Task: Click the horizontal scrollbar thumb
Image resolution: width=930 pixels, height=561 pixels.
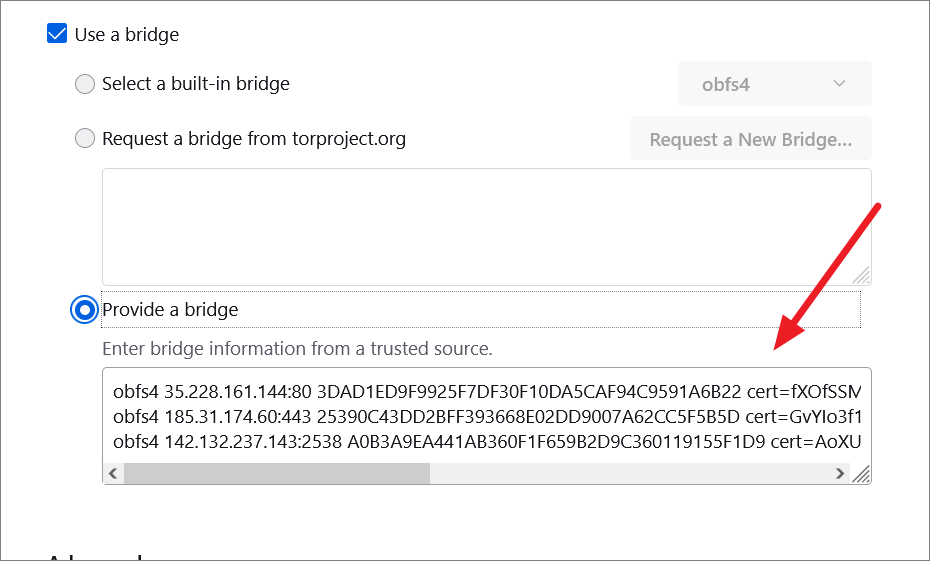Action: click(276, 474)
